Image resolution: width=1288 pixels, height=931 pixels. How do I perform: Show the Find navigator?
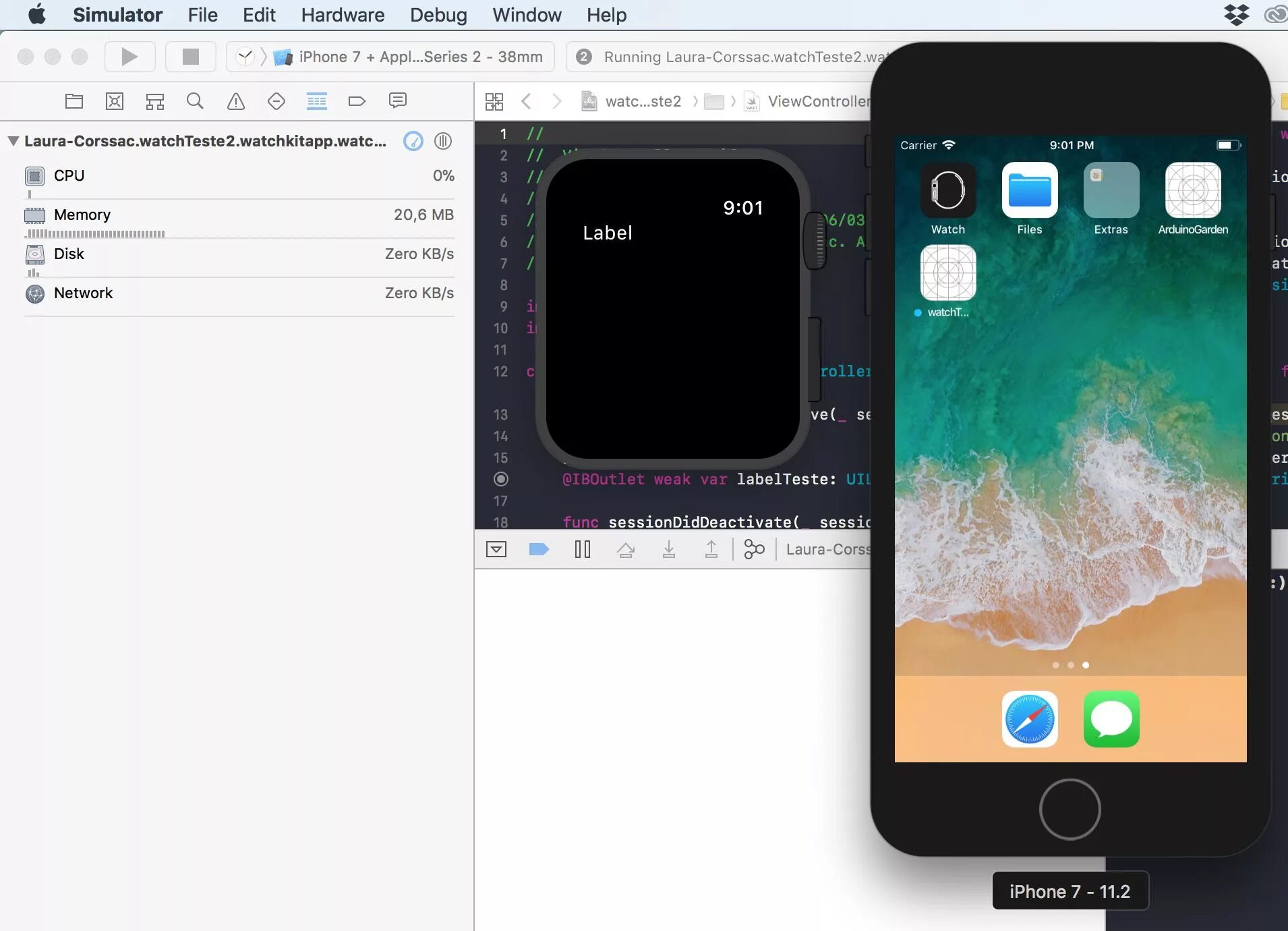pos(195,101)
